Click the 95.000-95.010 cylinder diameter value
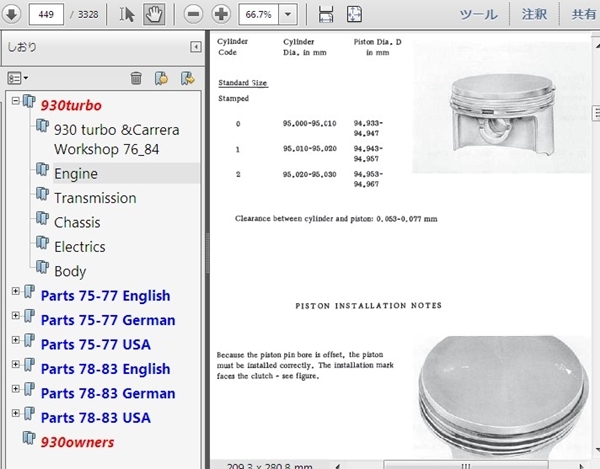Screen dimensions: 600x469 (310, 124)
